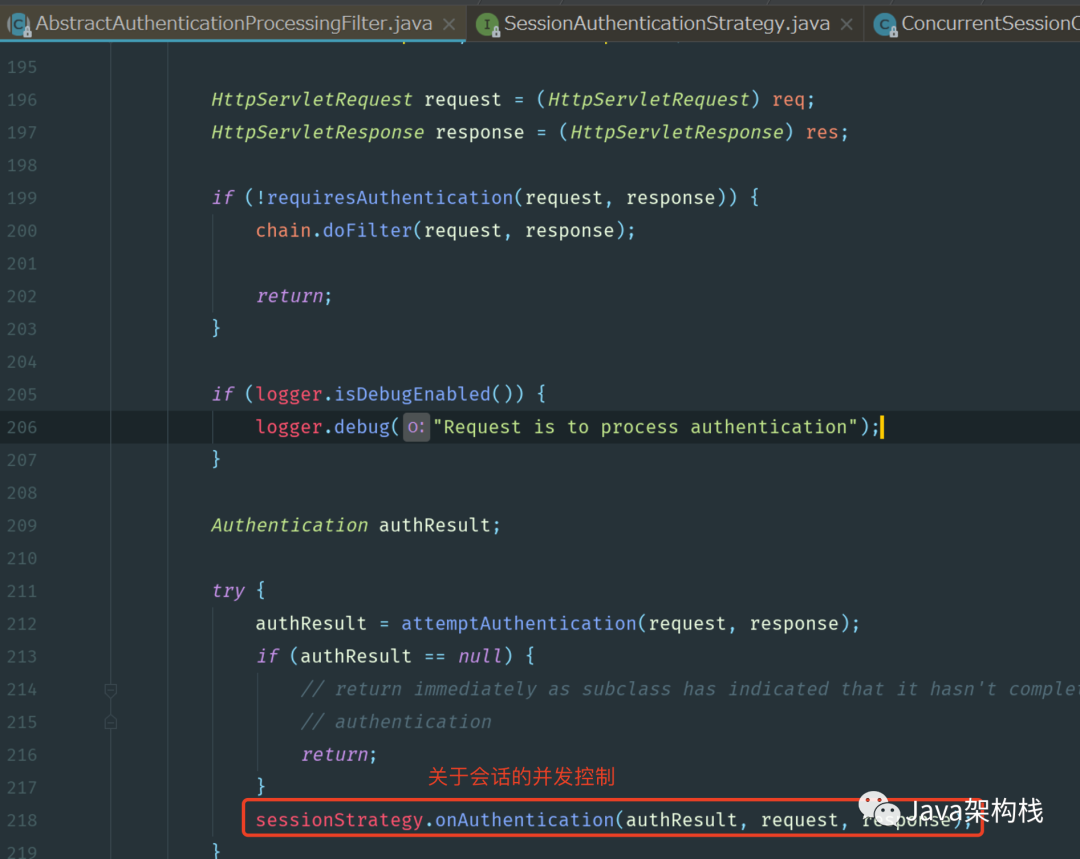This screenshot has height=859, width=1080.
Task: Click the "res" variable on line 197
Action: (x=822, y=132)
